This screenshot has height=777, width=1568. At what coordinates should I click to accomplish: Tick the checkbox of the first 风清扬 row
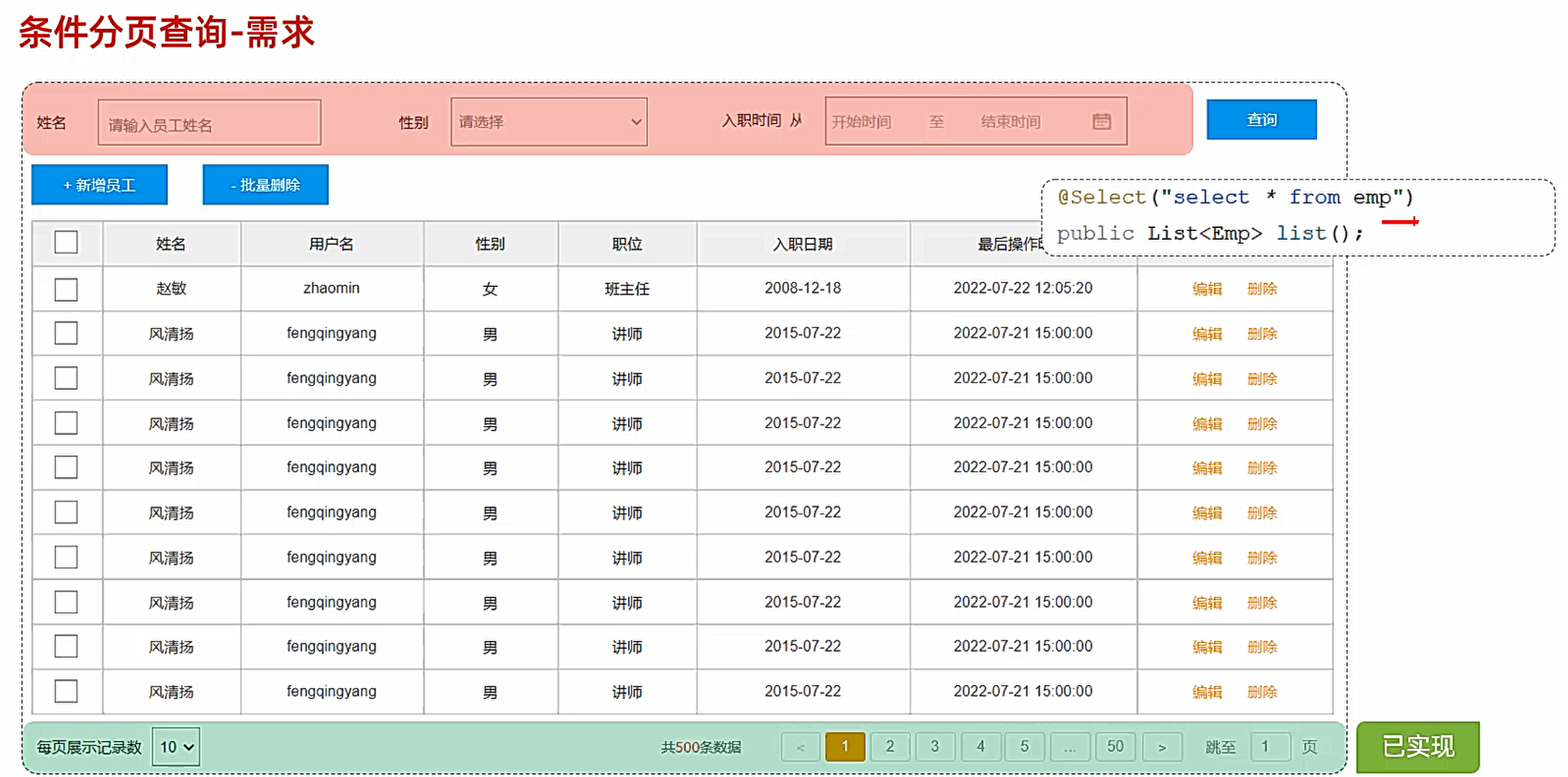pyautogui.click(x=66, y=333)
